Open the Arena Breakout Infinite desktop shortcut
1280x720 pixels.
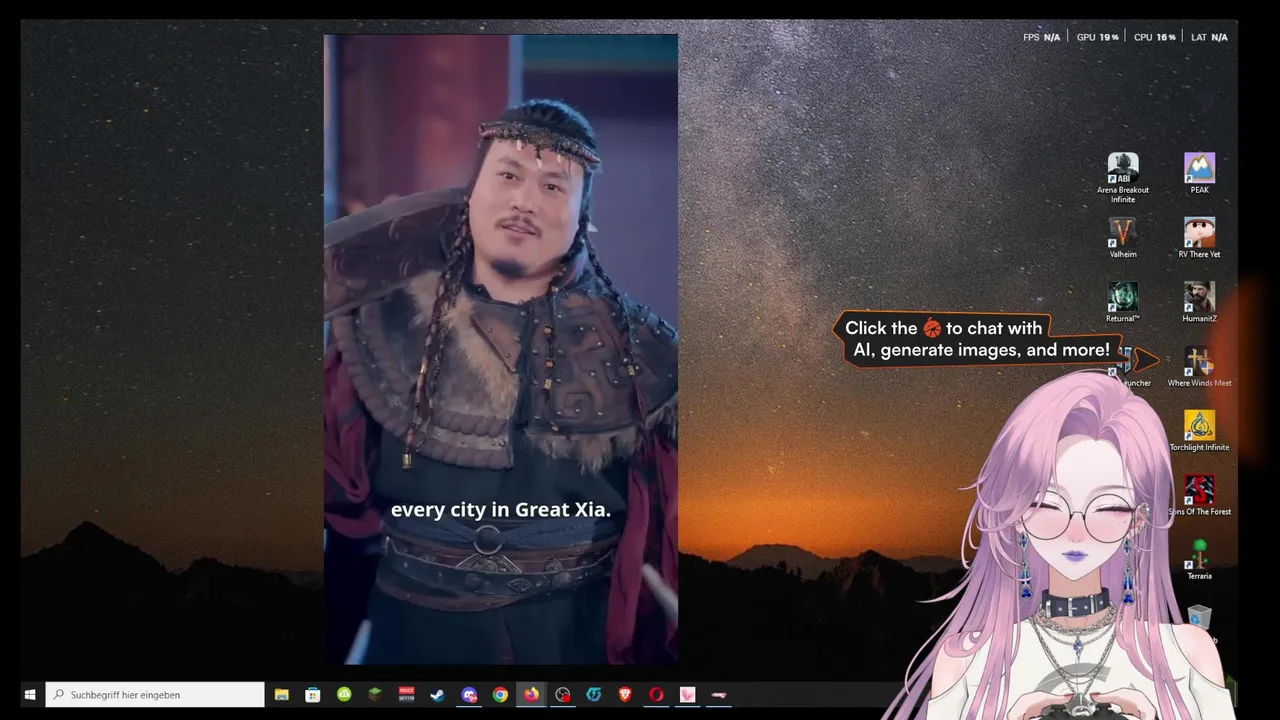click(1122, 178)
